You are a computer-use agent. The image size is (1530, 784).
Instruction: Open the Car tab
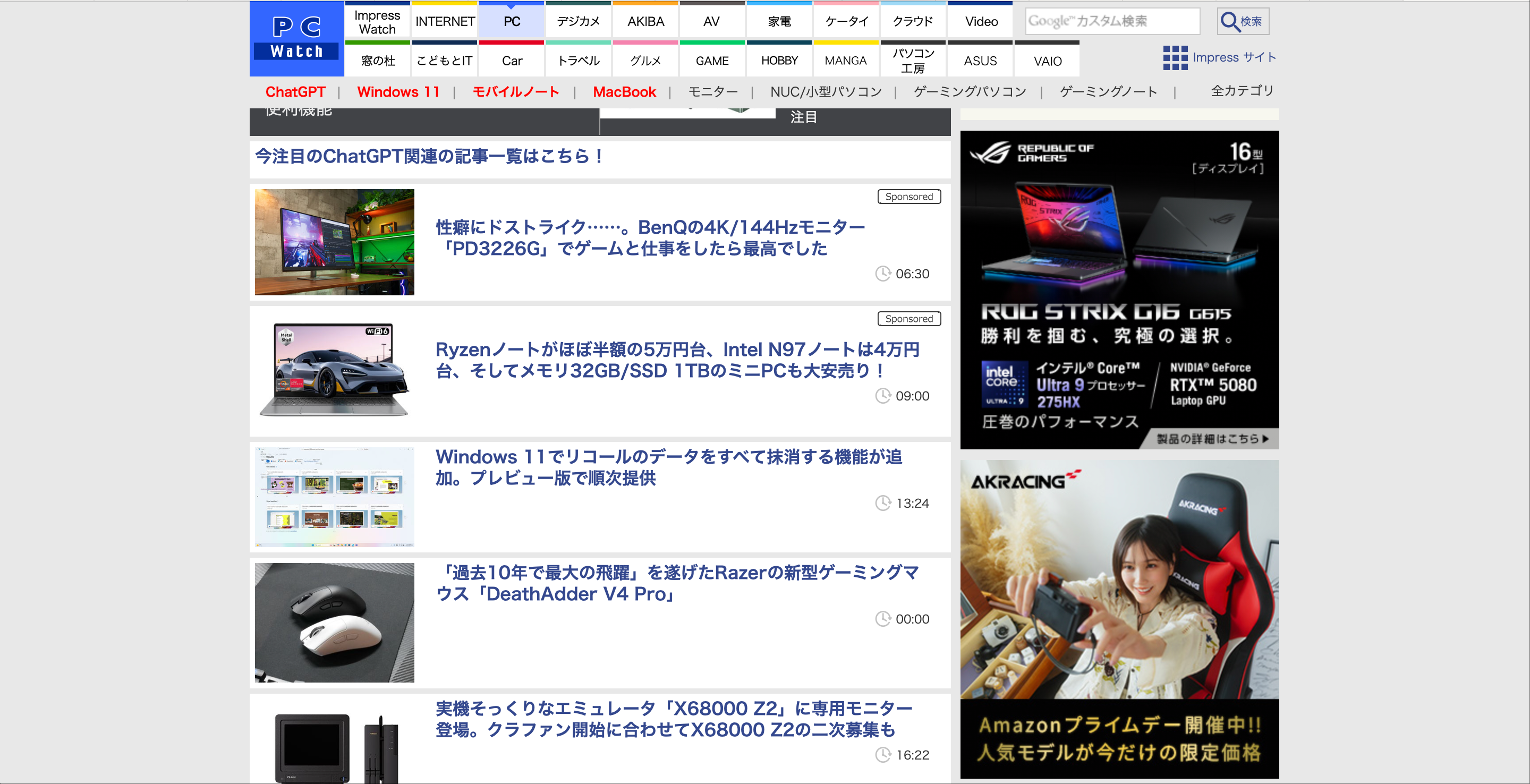[512, 59]
